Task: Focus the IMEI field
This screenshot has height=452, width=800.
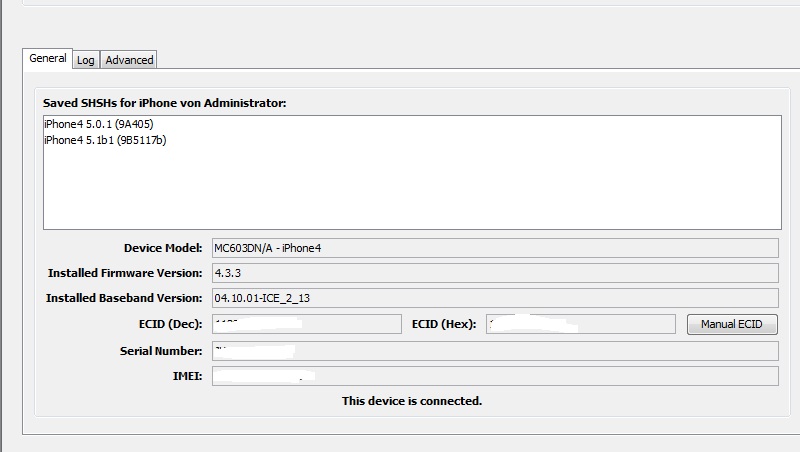Action: pyautogui.click(x=495, y=376)
